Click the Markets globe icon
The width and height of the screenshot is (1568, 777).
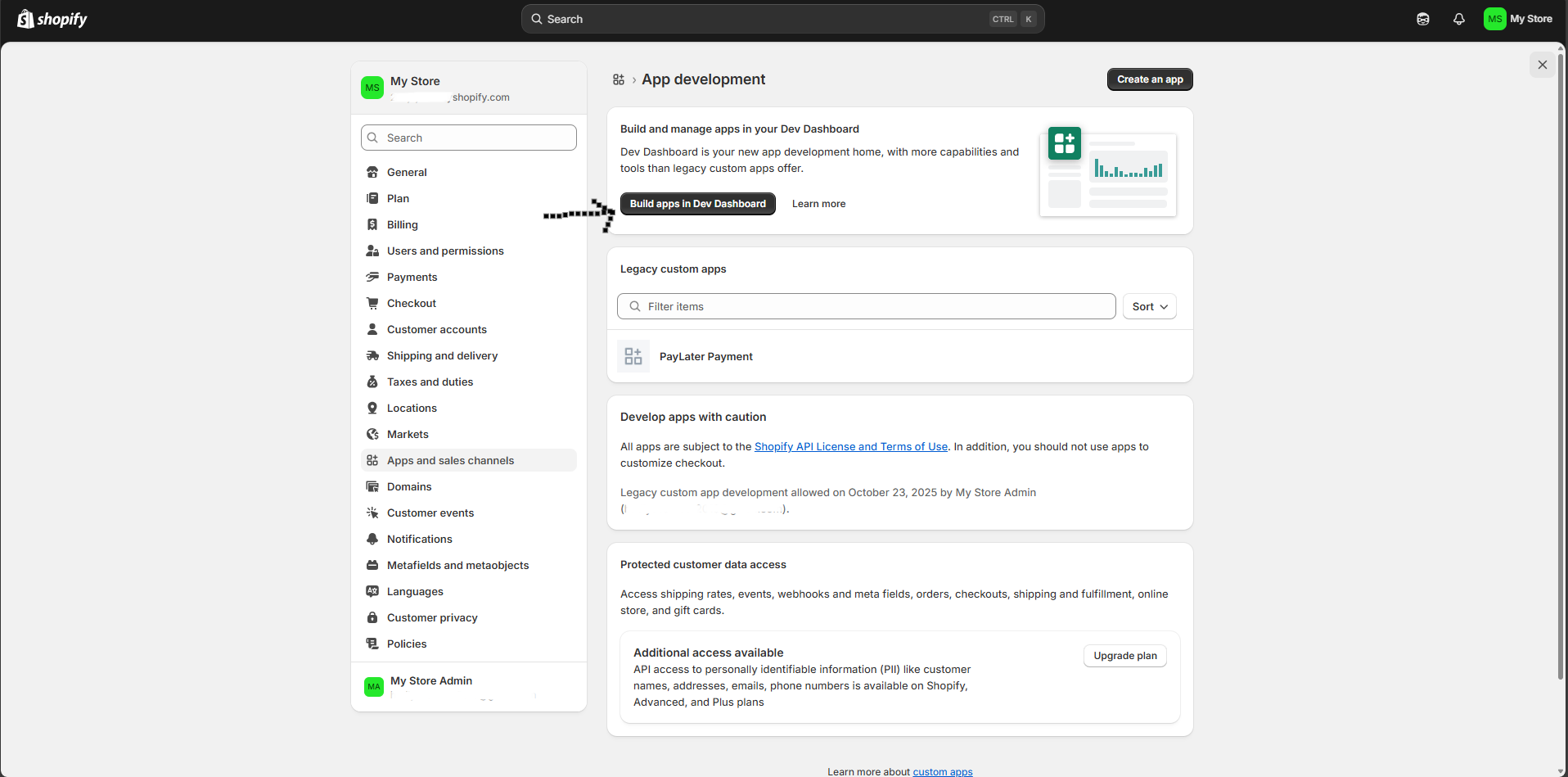click(x=372, y=434)
